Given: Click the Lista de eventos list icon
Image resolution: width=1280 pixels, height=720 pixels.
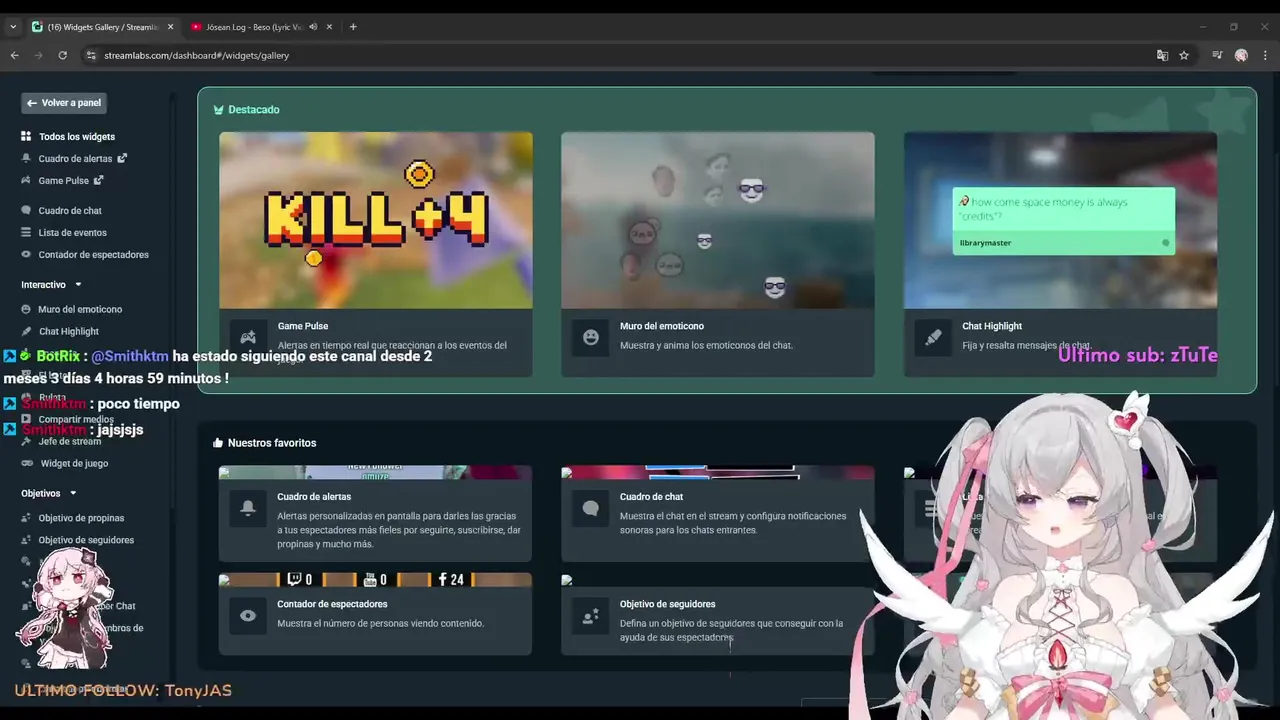Looking at the screenshot, I should point(27,232).
